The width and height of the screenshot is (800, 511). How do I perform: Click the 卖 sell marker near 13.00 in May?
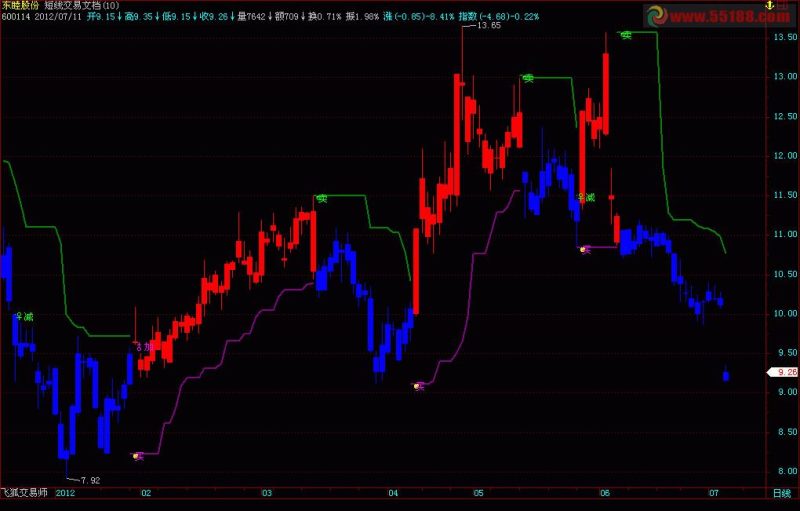tap(528, 78)
